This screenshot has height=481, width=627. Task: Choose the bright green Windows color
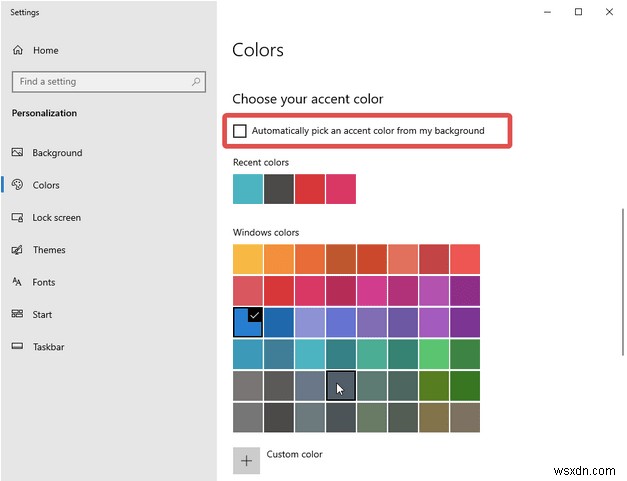[x=434, y=354]
